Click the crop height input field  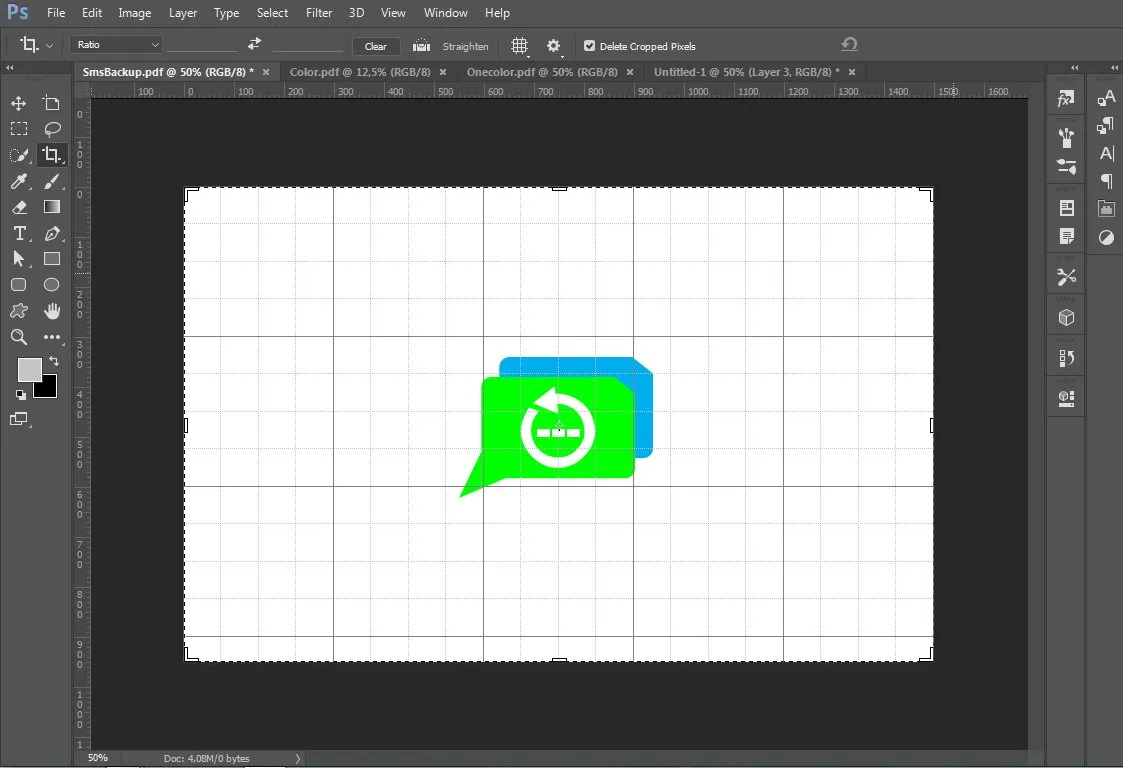point(307,44)
